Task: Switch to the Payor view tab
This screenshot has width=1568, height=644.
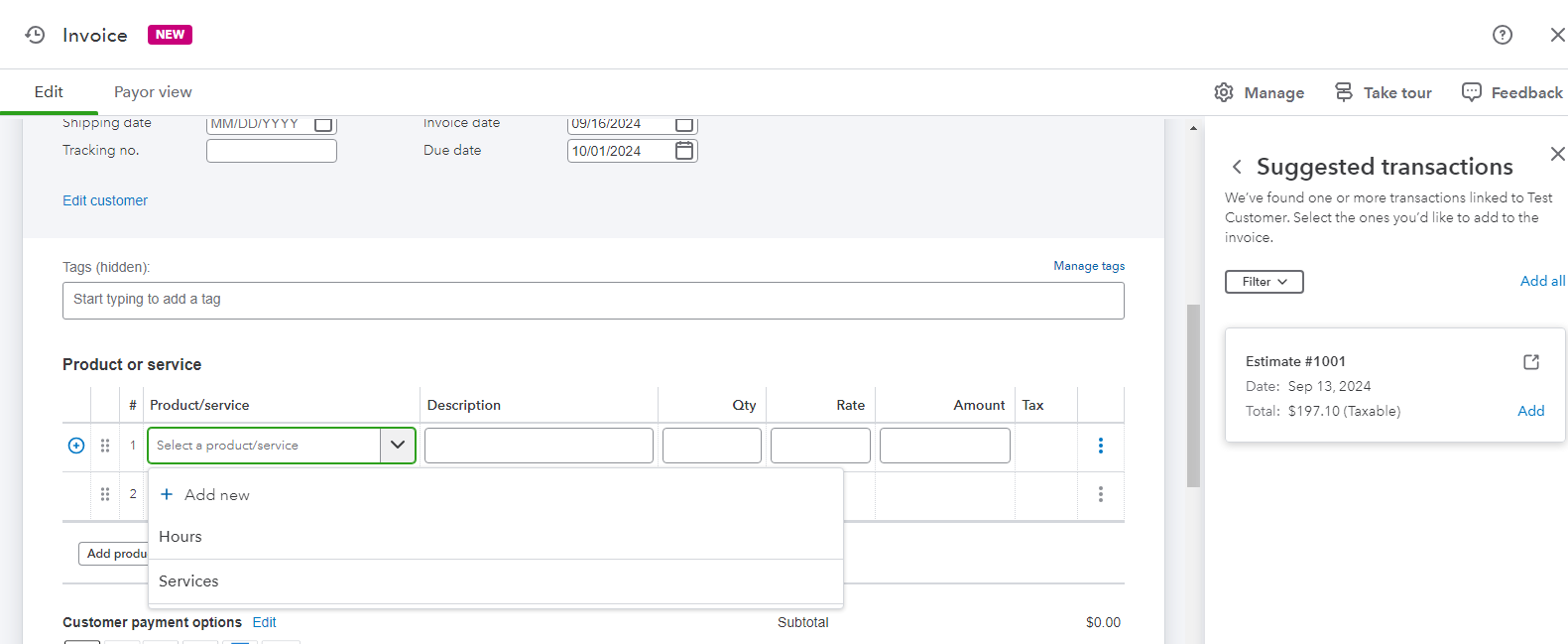Action: pos(153,92)
